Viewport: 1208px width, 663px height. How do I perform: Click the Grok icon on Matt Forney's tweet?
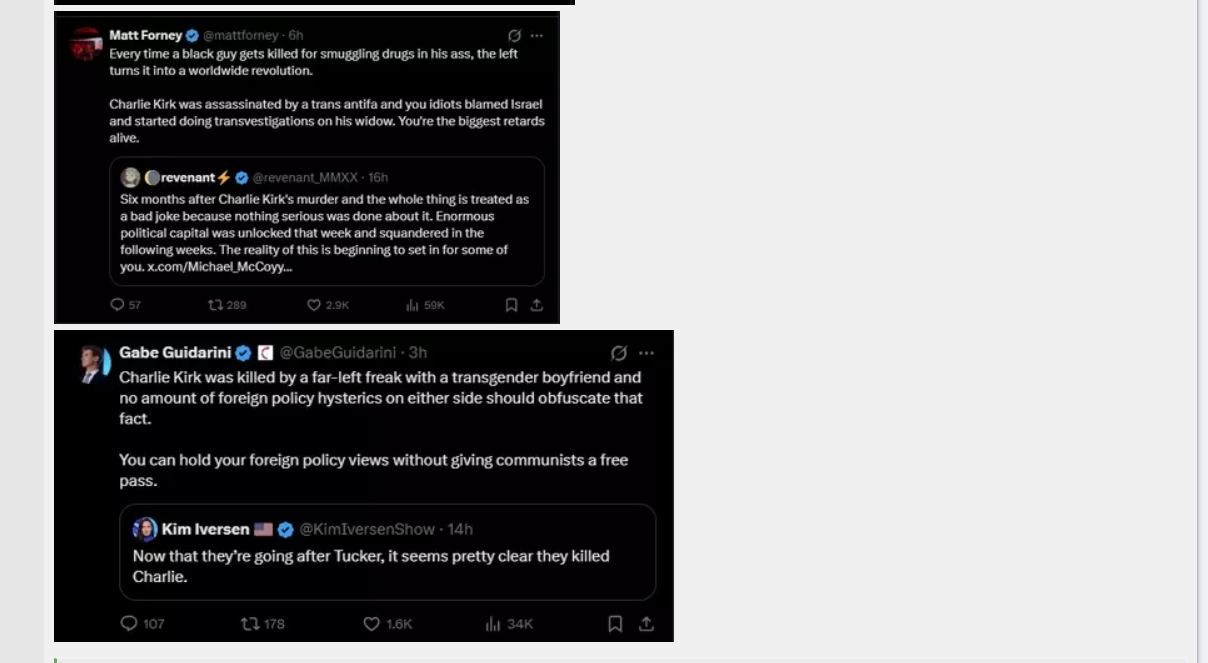pyautogui.click(x=514, y=35)
